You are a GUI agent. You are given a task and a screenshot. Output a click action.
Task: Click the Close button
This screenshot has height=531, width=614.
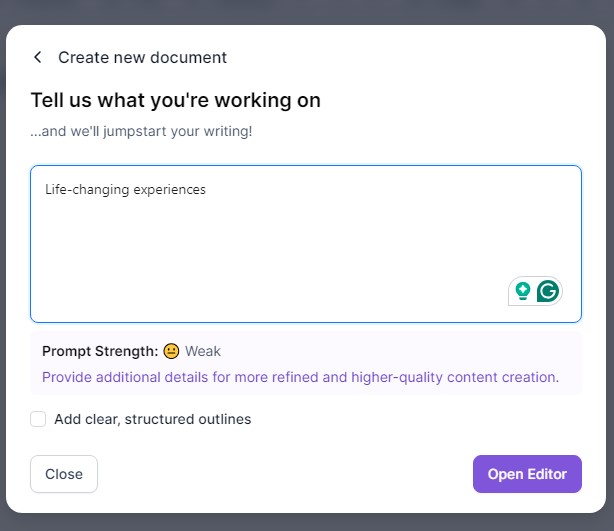point(64,474)
